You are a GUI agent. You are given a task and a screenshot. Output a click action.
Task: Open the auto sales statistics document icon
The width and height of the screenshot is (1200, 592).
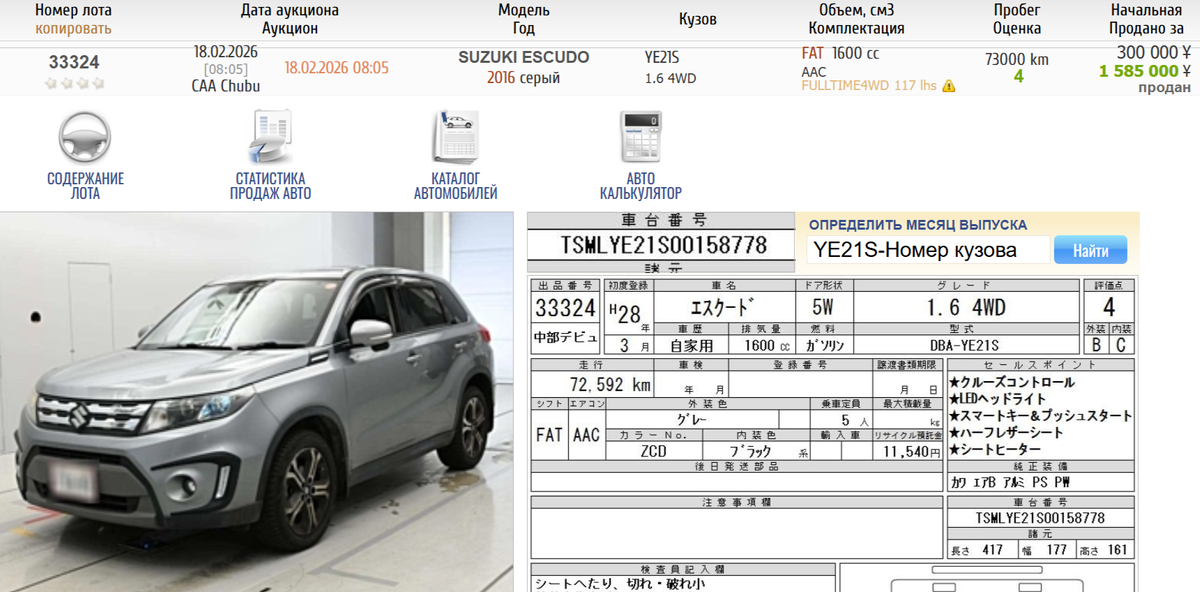[270, 137]
